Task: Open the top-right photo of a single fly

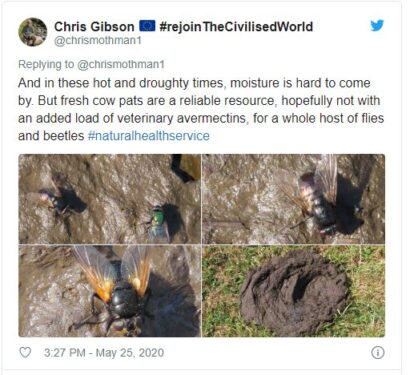Action: (293, 199)
